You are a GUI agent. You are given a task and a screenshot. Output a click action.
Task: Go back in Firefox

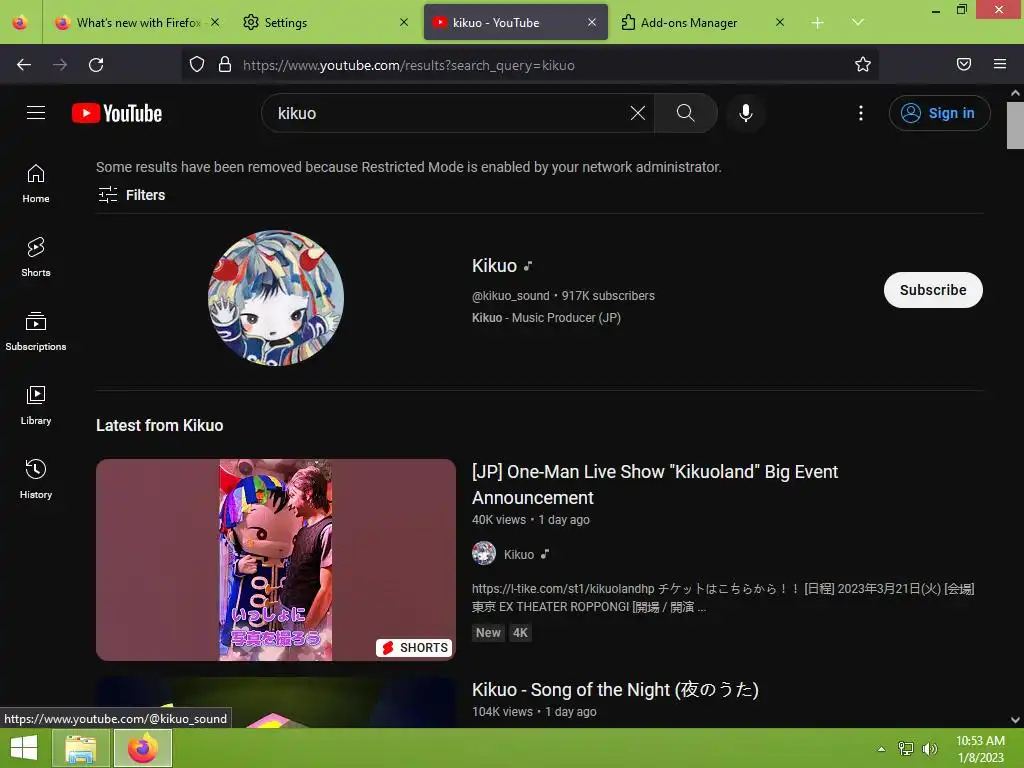click(x=24, y=65)
